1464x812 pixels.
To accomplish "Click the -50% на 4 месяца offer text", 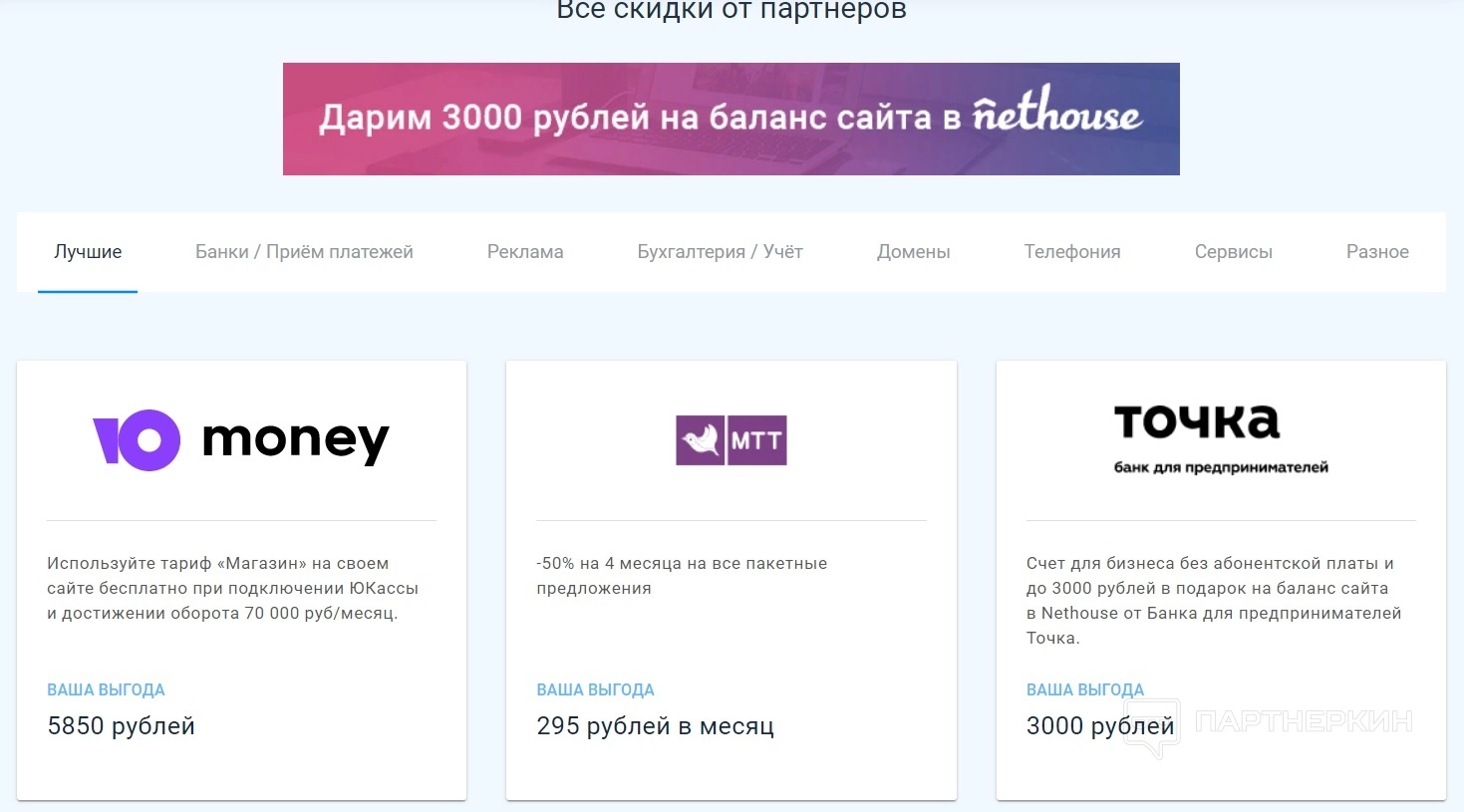I will coord(682,576).
